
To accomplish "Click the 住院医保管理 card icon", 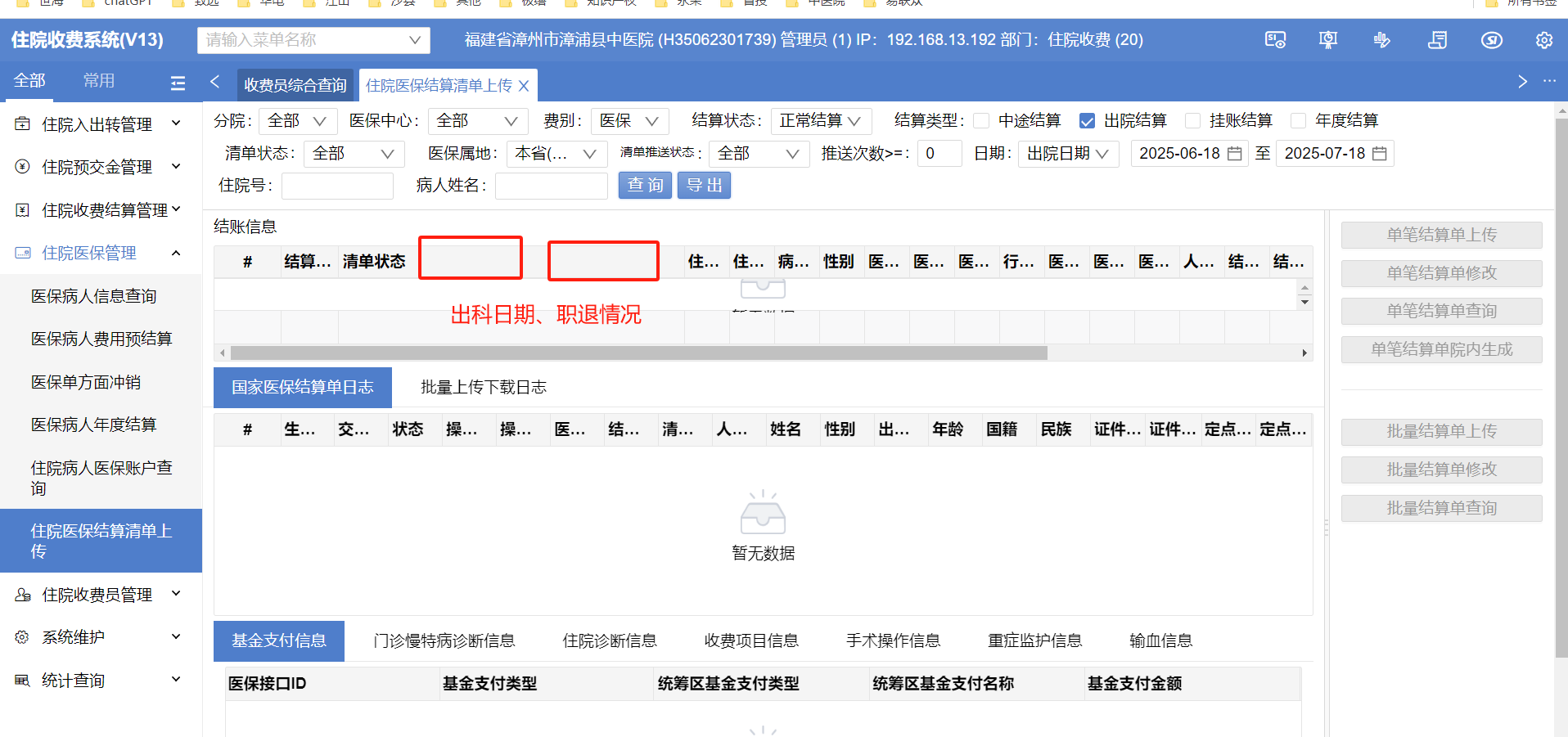I will tap(23, 253).
